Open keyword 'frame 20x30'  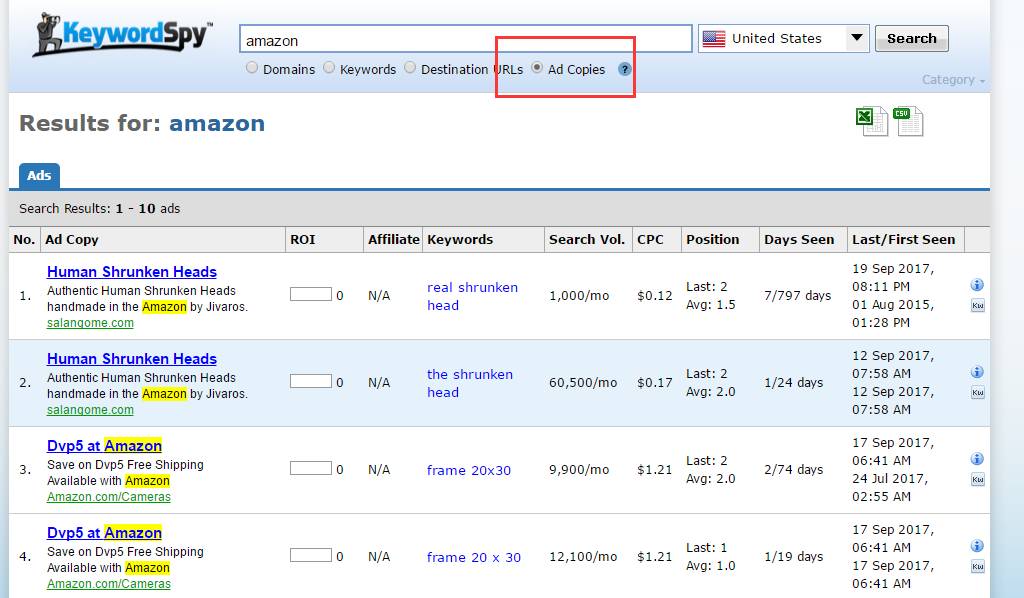[x=469, y=470]
